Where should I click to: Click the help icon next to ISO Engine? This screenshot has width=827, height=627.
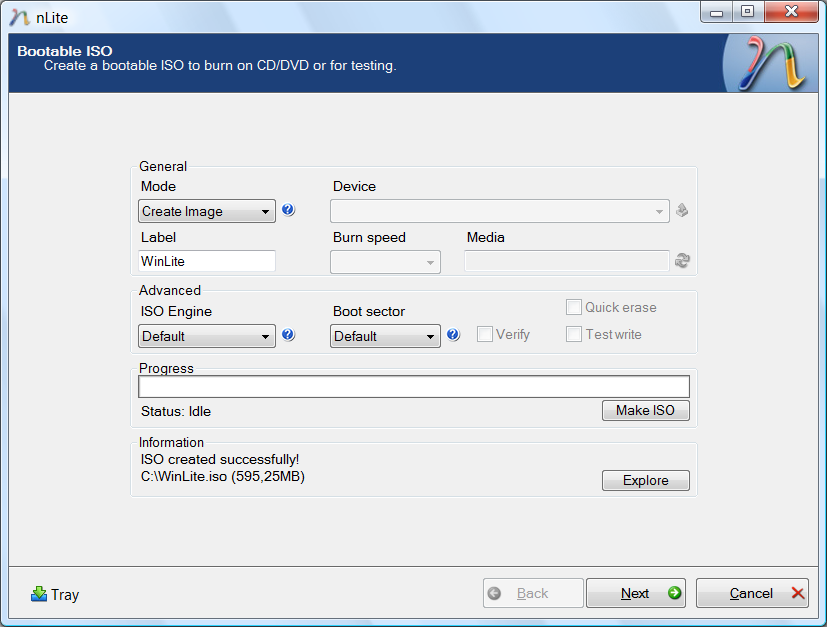coord(288,335)
